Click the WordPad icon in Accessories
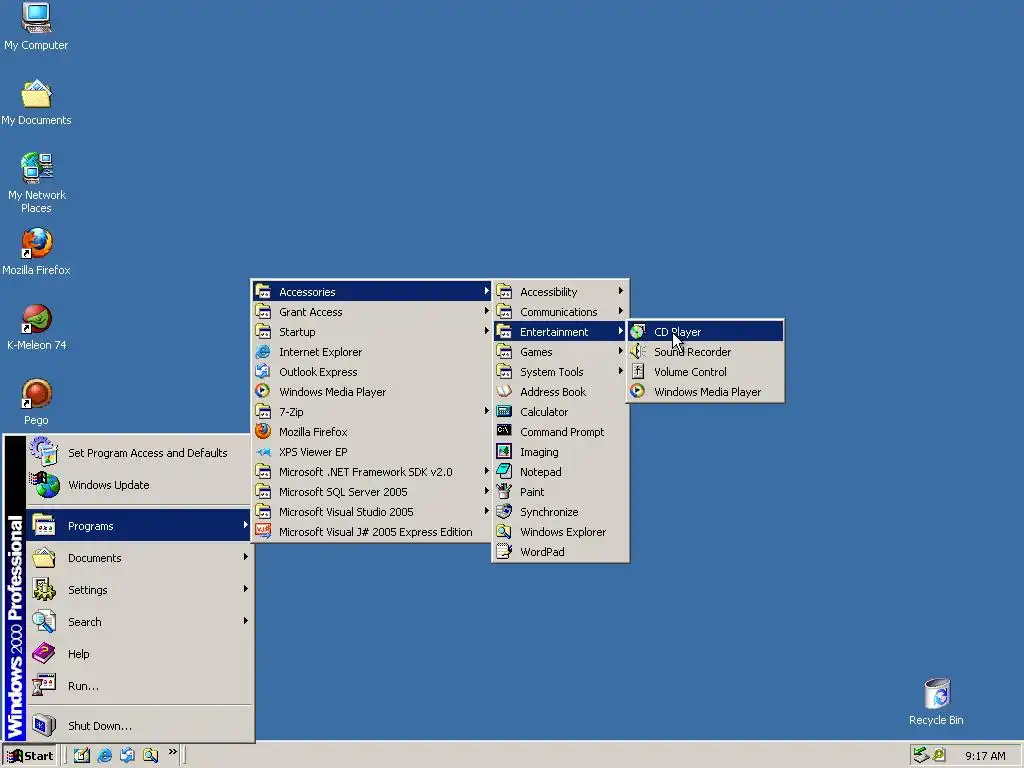The height and width of the screenshot is (768, 1024). pyautogui.click(x=504, y=552)
